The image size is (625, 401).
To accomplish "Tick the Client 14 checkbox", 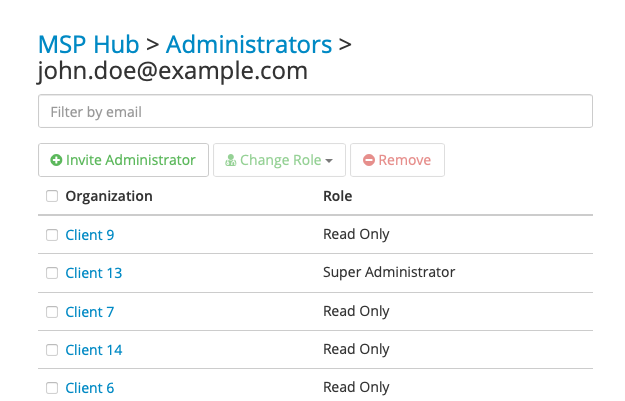I will click(52, 350).
